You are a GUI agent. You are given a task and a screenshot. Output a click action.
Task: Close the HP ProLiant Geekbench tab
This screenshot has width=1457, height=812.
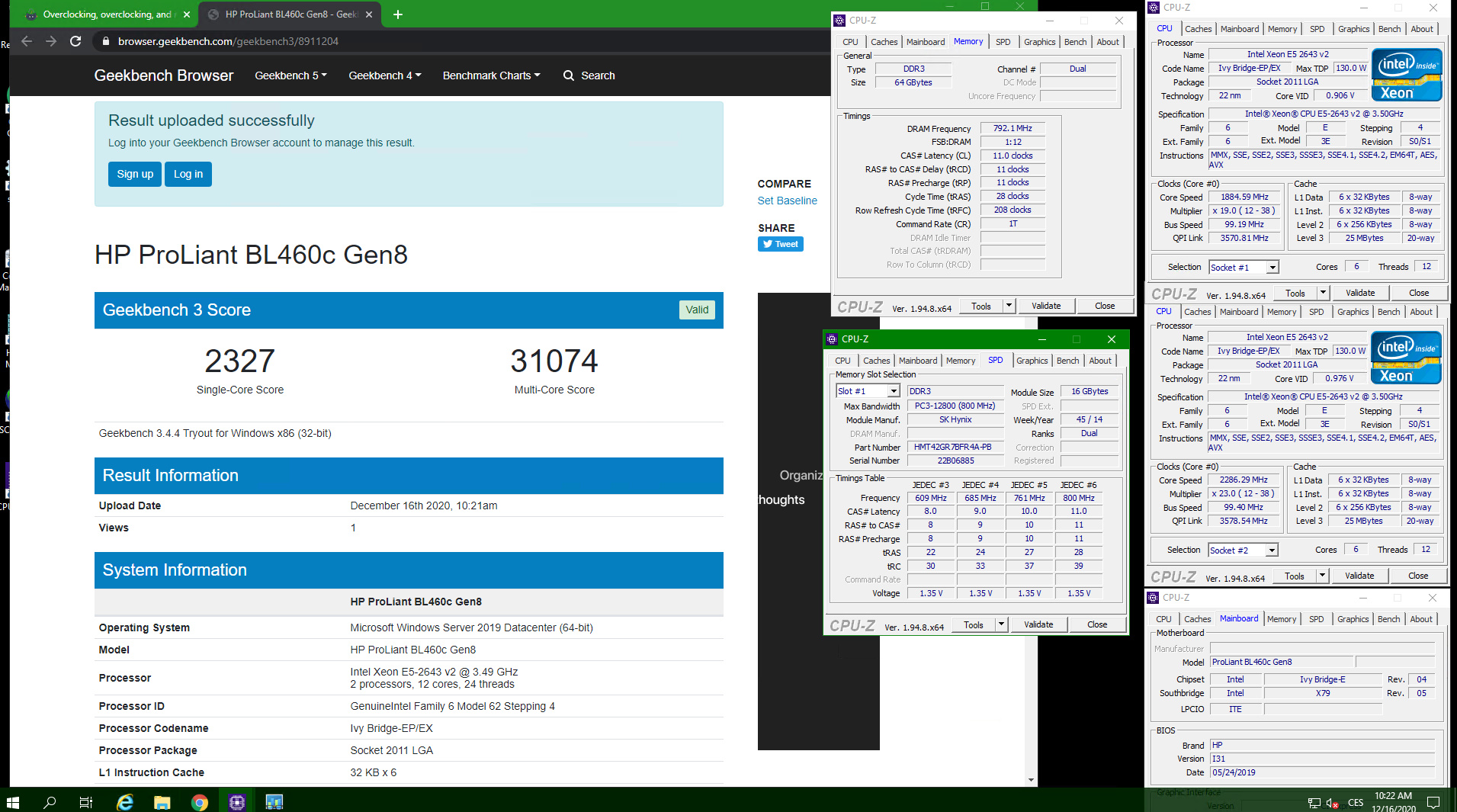369,14
